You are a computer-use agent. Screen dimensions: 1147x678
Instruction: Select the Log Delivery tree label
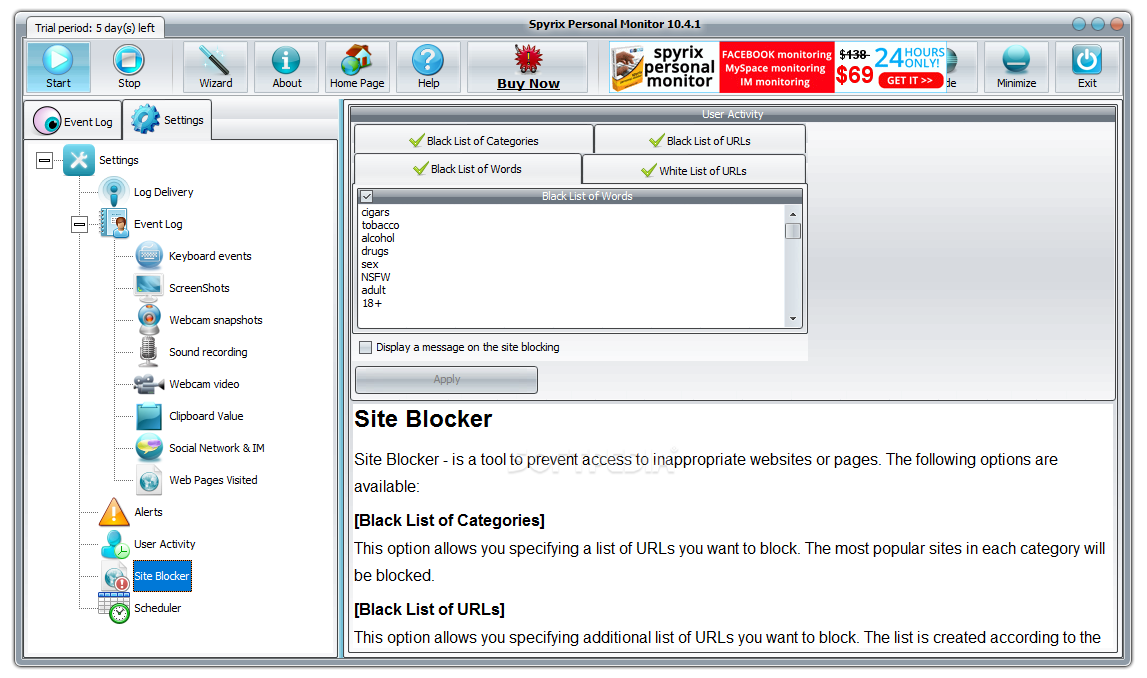click(x=163, y=192)
